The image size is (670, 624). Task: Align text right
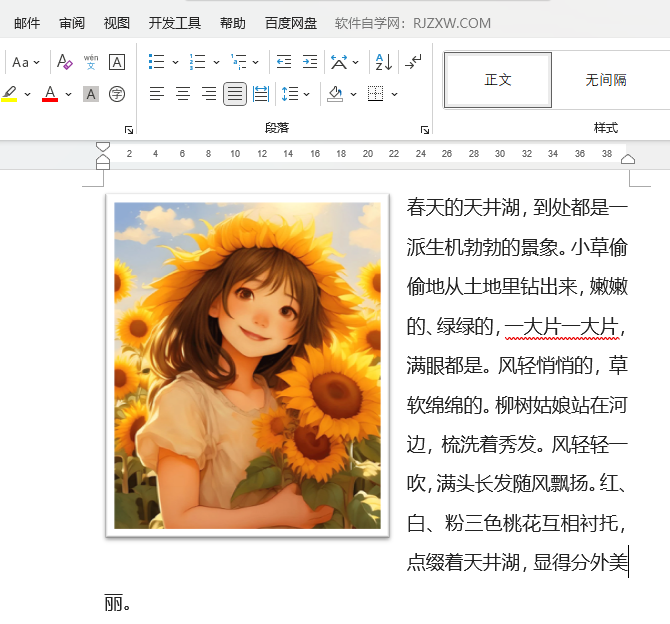pyautogui.click(x=209, y=94)
